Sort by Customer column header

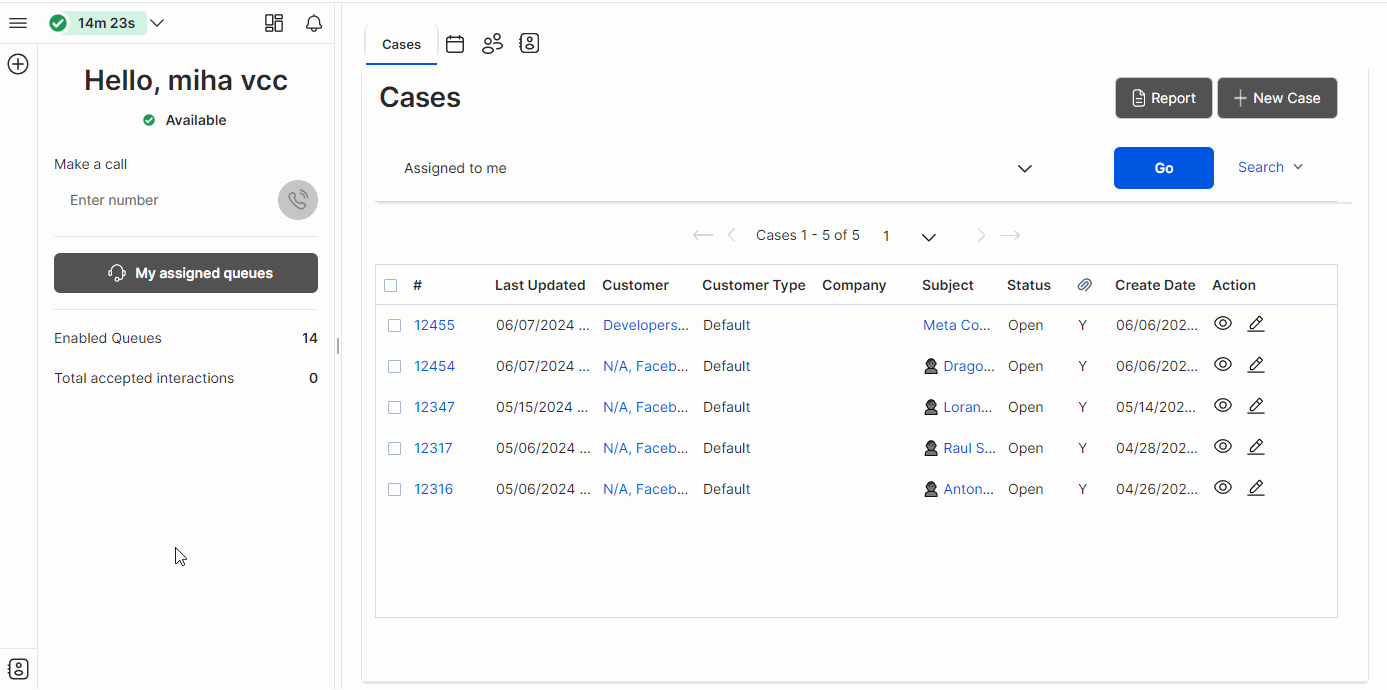635,285
